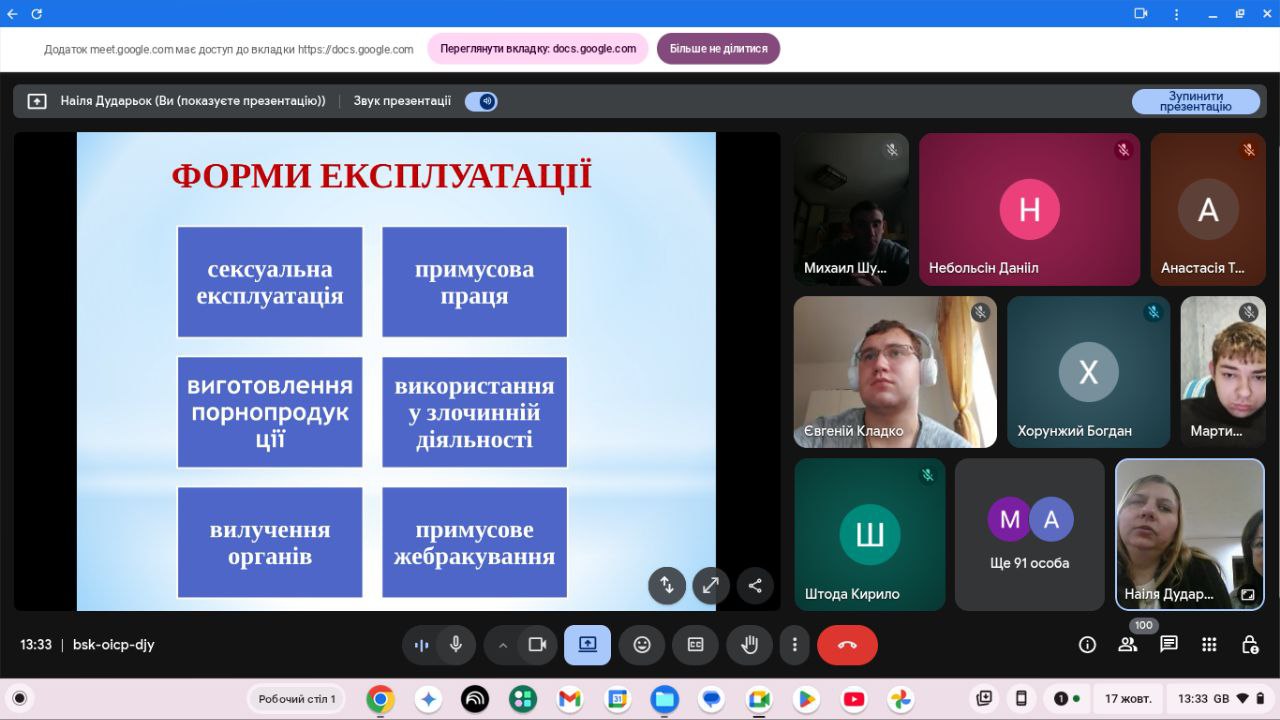This screenshot has width=1280, height=720.
Task: Toggle the microphone button in call controls
Action: click(x=456, y=645)
